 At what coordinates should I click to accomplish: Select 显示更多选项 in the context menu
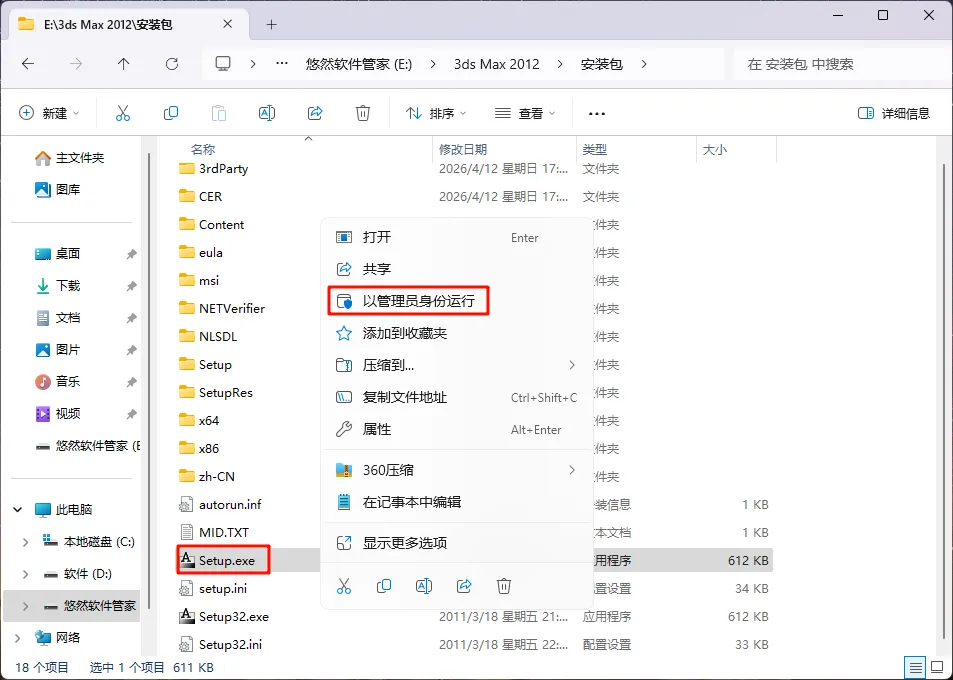tap(456, 543)
